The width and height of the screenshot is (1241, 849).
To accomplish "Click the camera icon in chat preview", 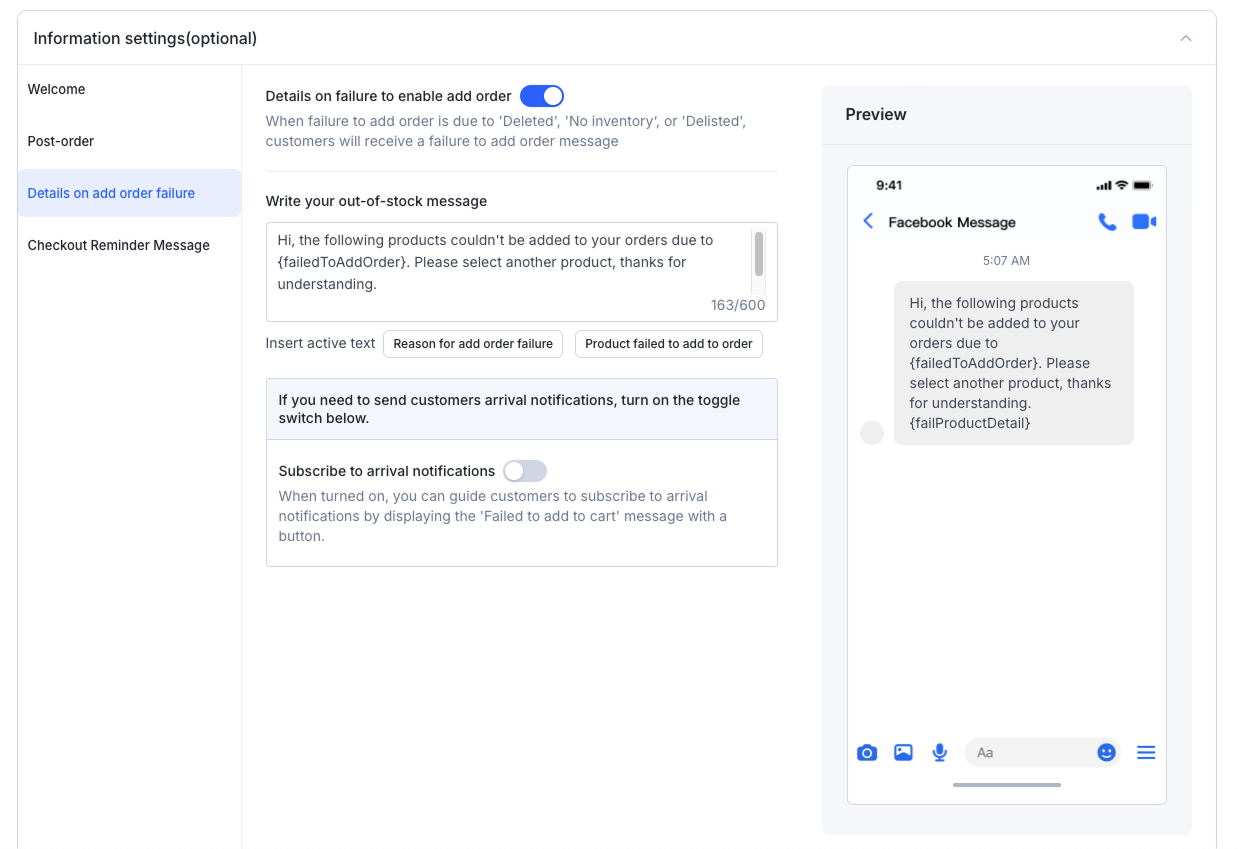I will coord(867,753).
